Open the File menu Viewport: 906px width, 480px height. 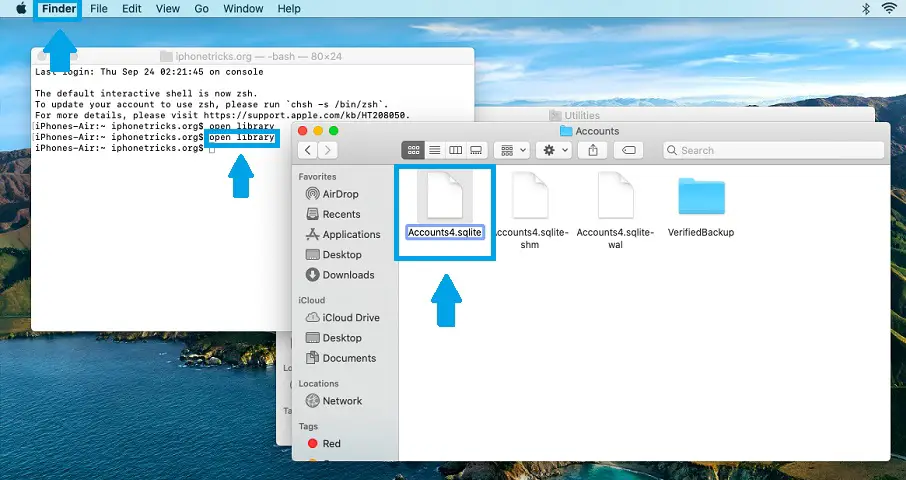99,9
